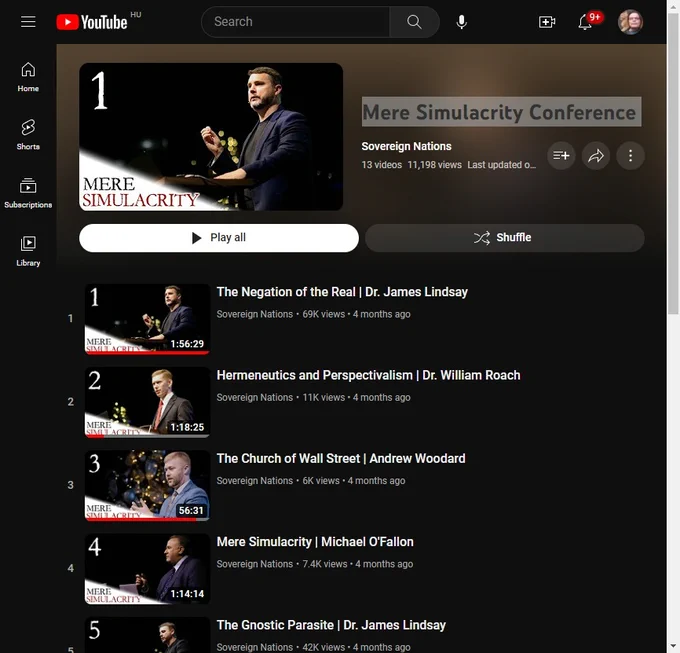The width and height of the screenshot is (680, 653).
Task: Go to Home in sidebar
Action: pyautogui.click(x=28, y=77)
